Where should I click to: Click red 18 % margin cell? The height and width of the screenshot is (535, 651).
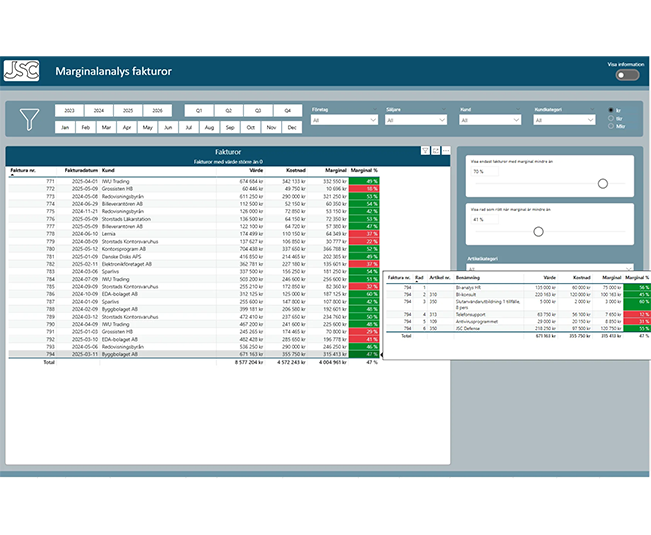click(364, 189)
